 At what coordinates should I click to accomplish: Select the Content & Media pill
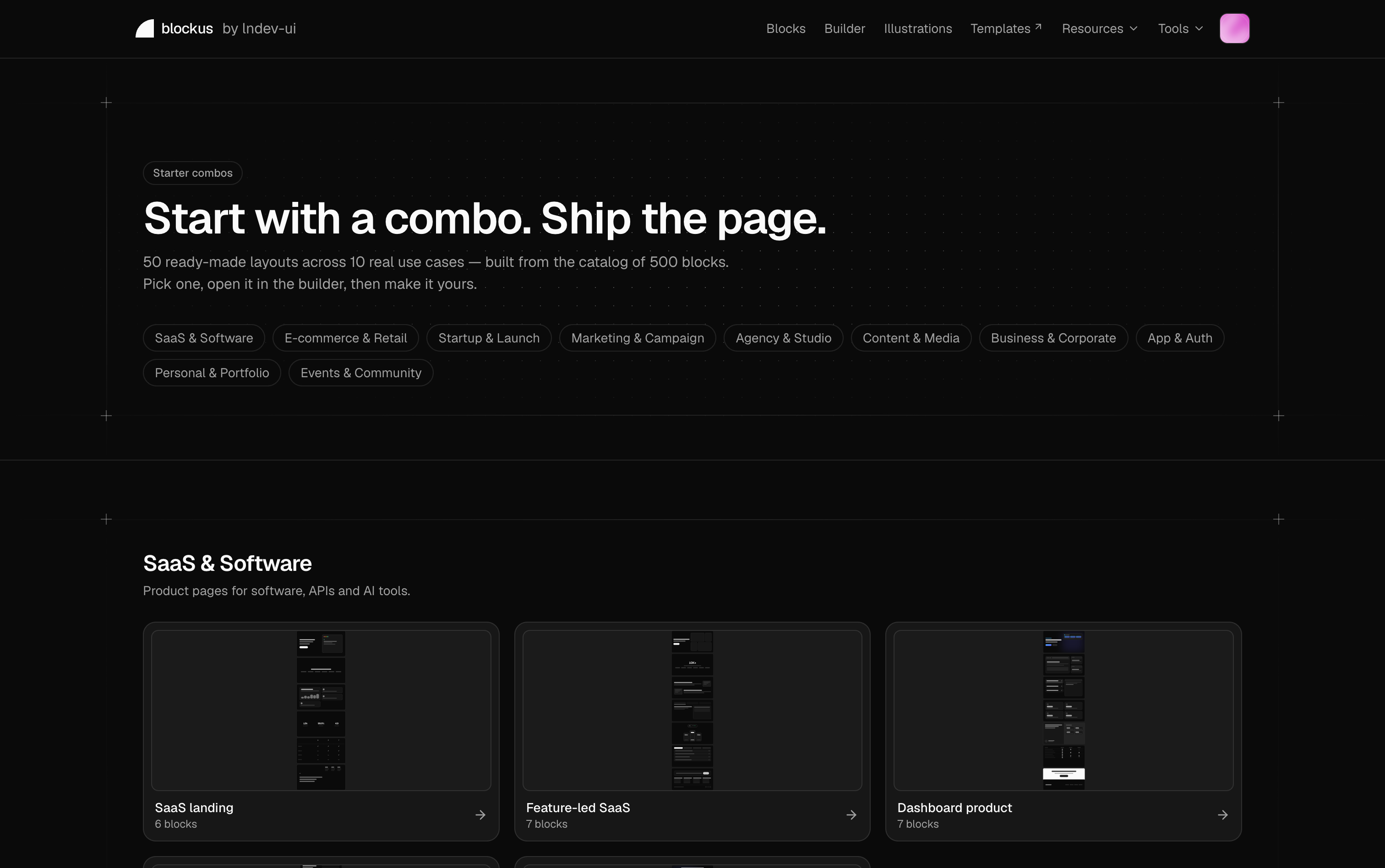(x=911, y=338)
